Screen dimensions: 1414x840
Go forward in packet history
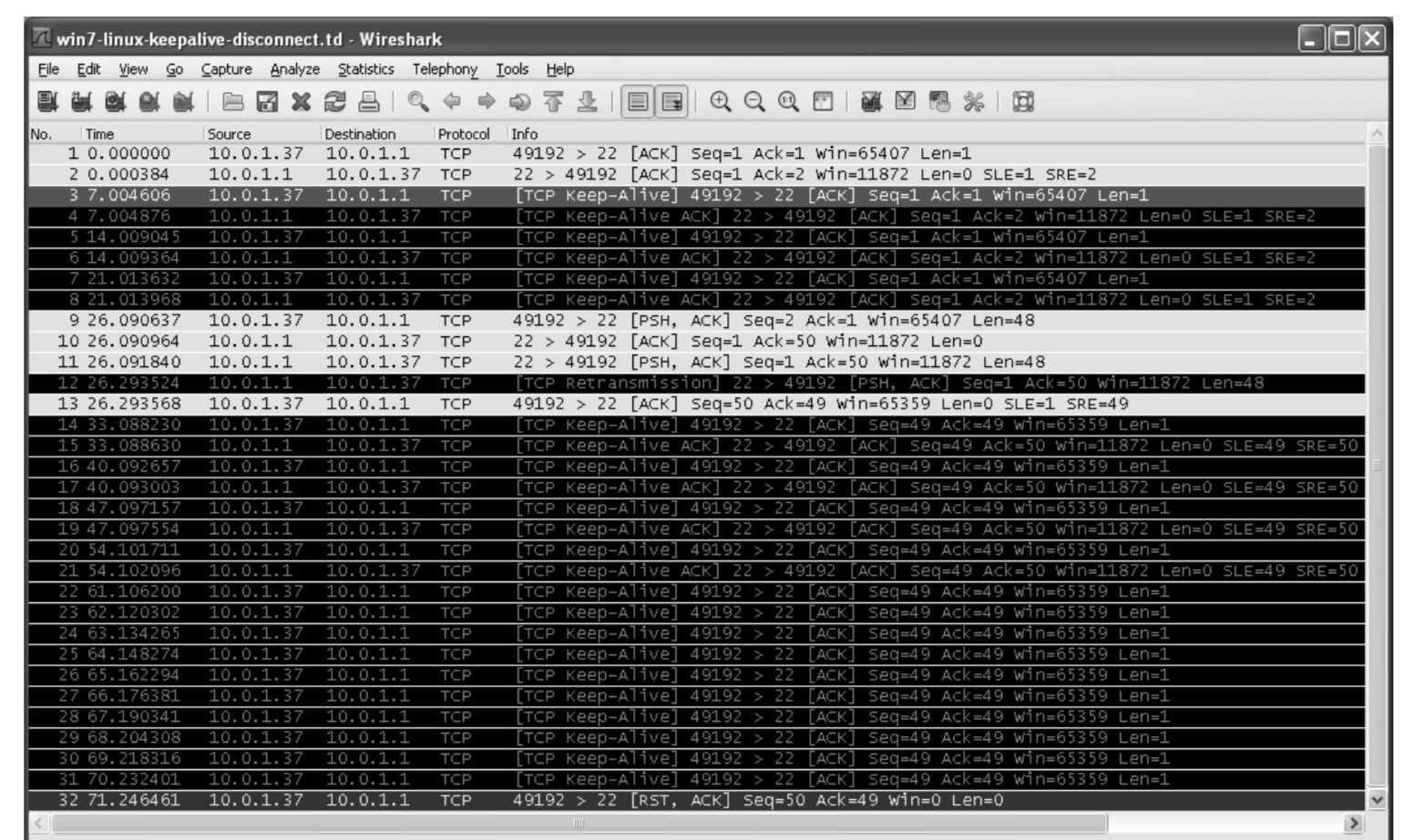point(486,102)
